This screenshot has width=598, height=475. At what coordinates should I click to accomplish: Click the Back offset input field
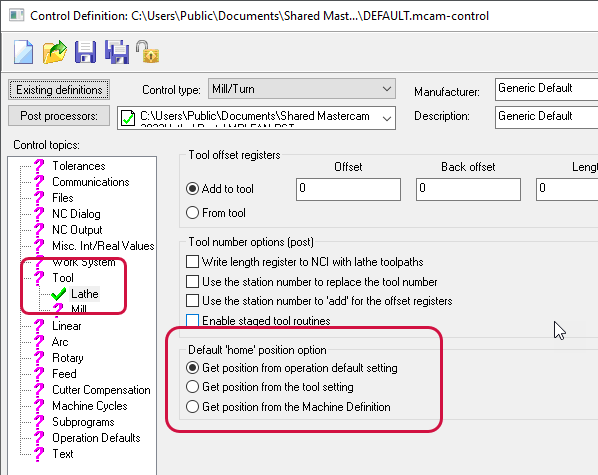coord(468,189)
